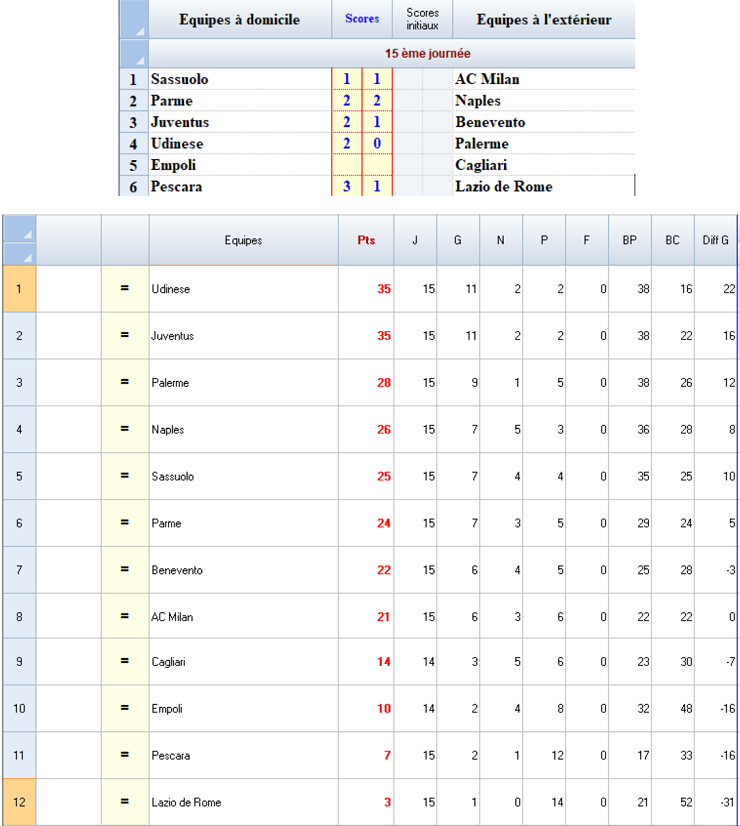
Task: Click the equals sign icon in Lazio de Rome's row
Action: point(125,802)
